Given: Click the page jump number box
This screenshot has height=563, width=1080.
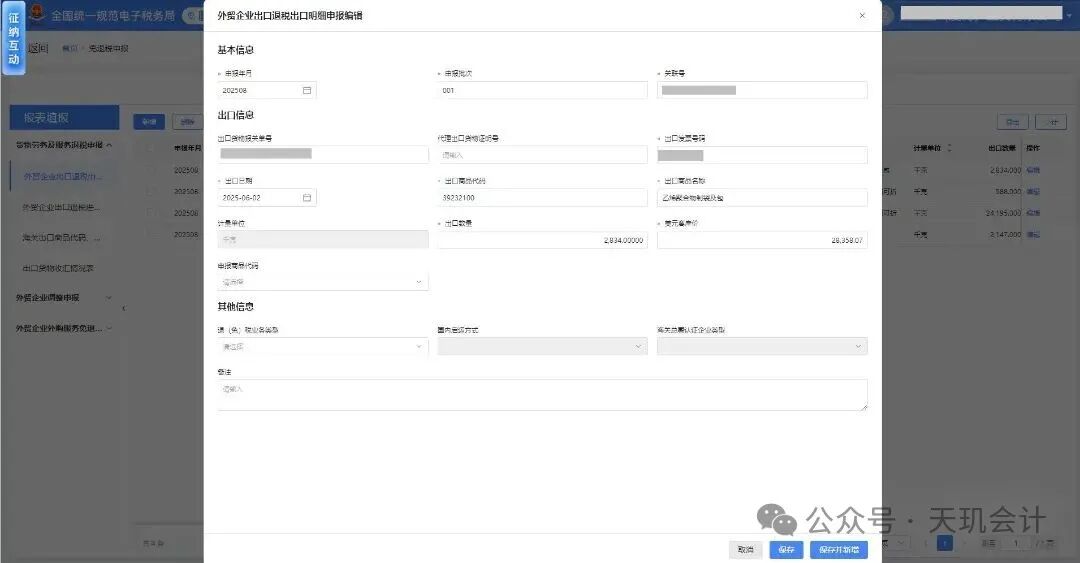Looking at the screenshot, I should (1015, 543).
